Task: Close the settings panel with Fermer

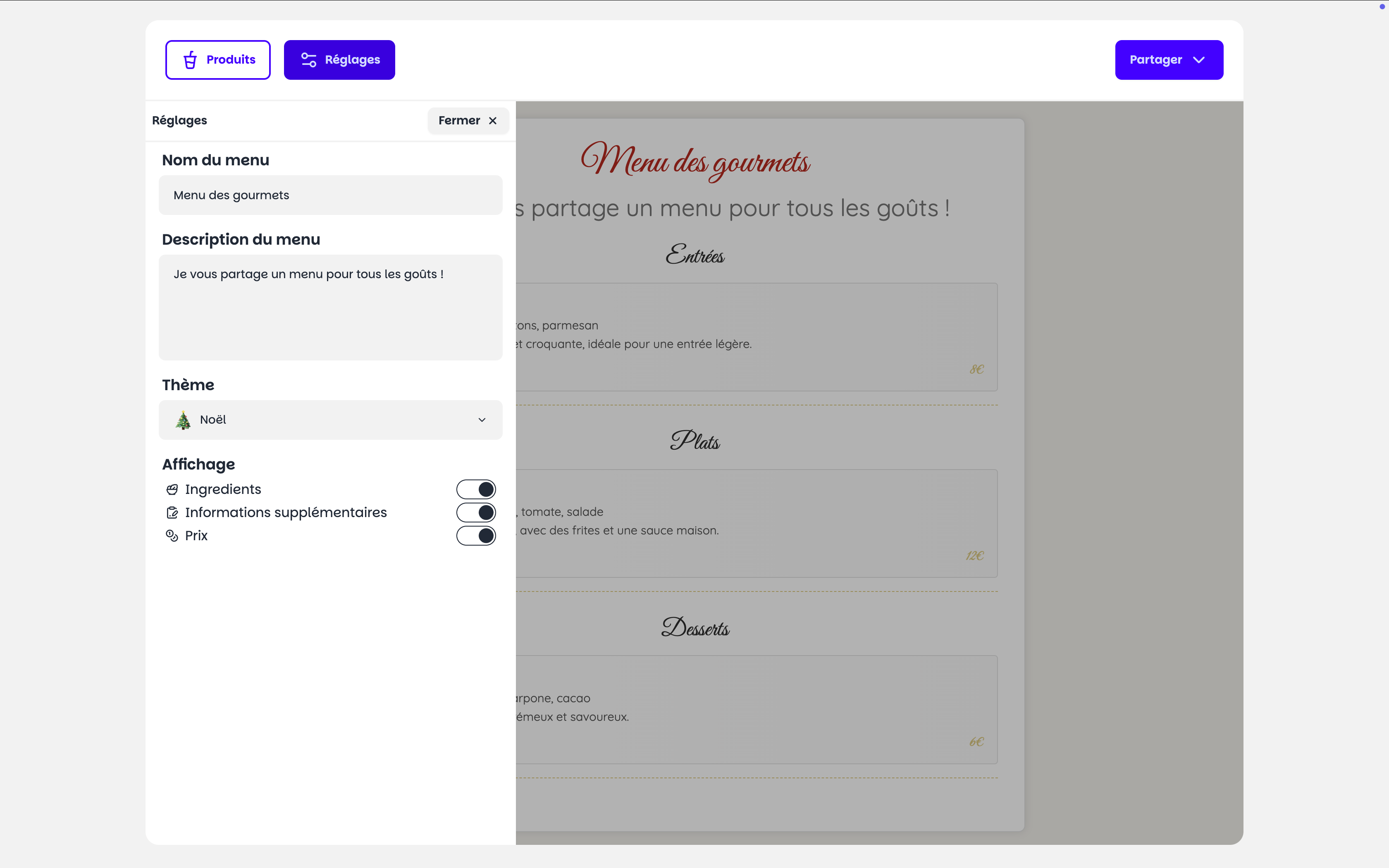Action: [x=468, y=121]
